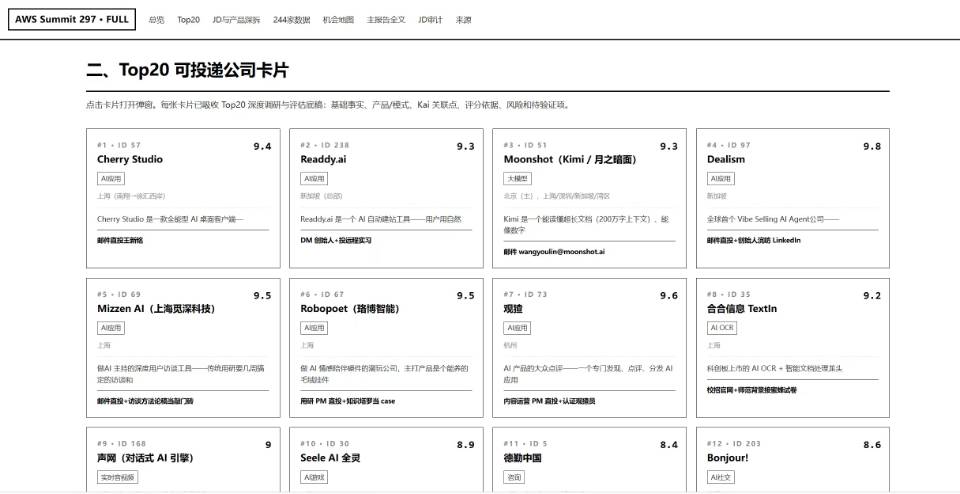The width and height of the screenshot is (960, 494).
Task: Open the Bonjour! card title
Action: 728,458
